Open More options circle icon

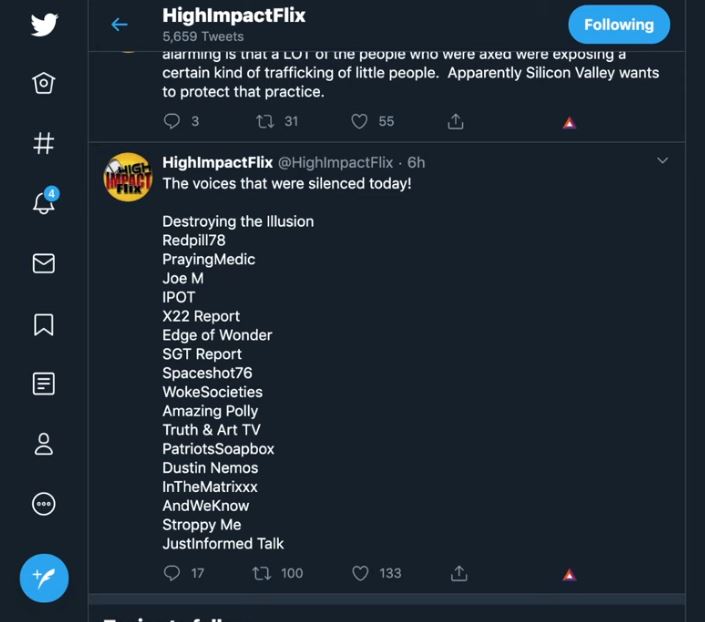tap(44, 504)
